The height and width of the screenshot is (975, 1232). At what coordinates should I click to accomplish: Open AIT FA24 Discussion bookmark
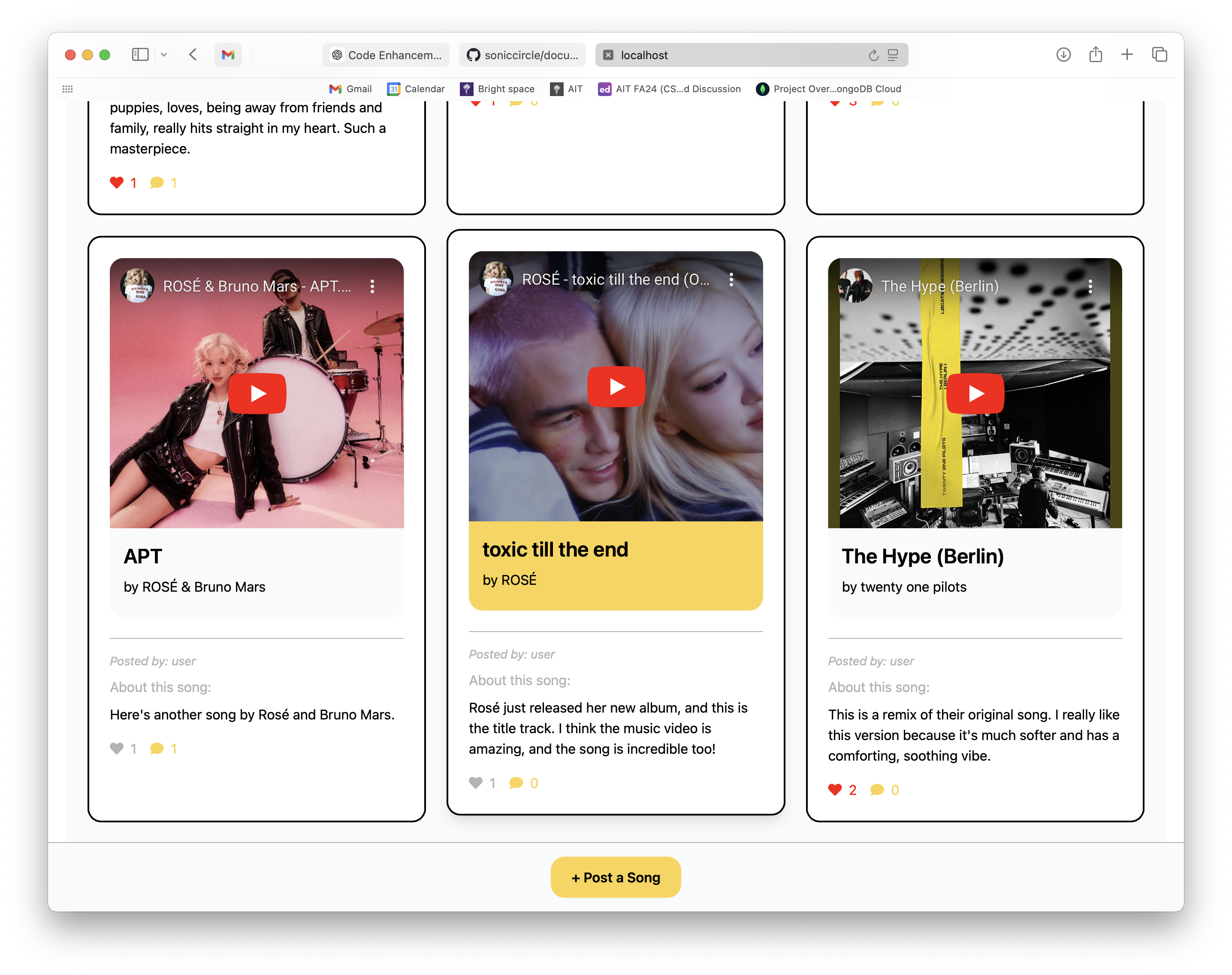669,88
